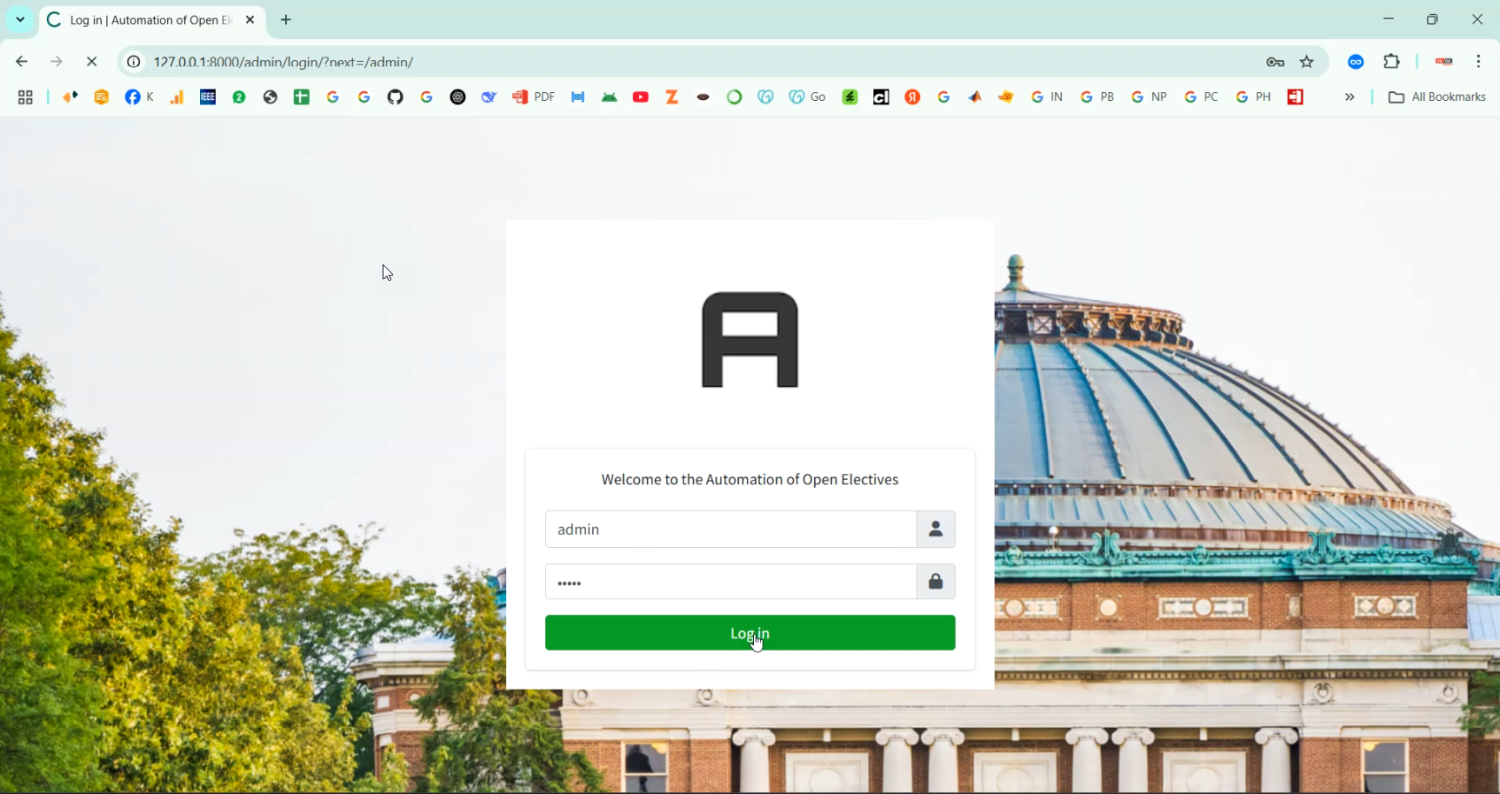
Task: Open the YouTube bookmark
Action: click(641, 97)
